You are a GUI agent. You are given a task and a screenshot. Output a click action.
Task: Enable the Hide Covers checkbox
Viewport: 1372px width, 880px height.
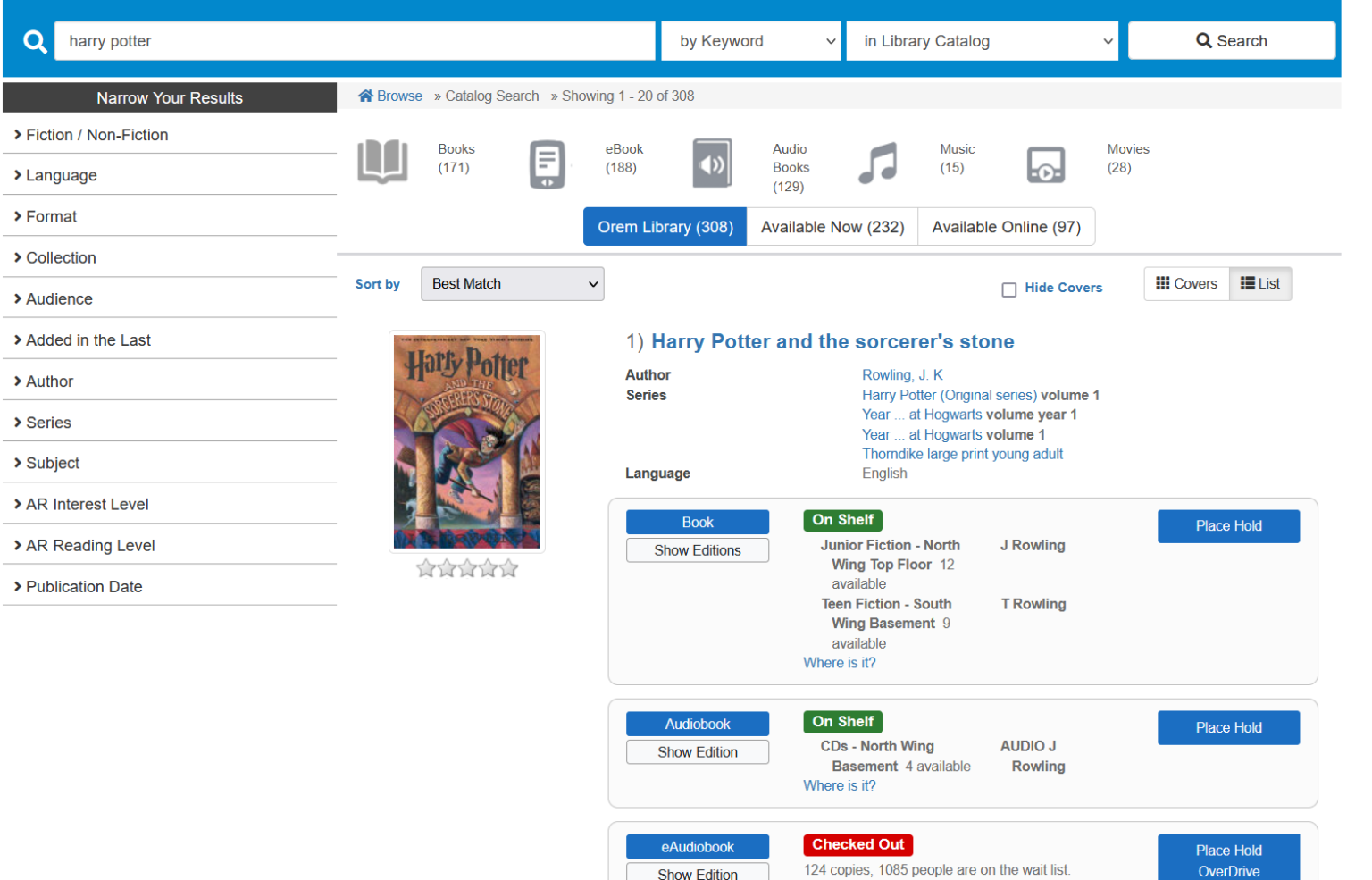(x=1009, y=289)
